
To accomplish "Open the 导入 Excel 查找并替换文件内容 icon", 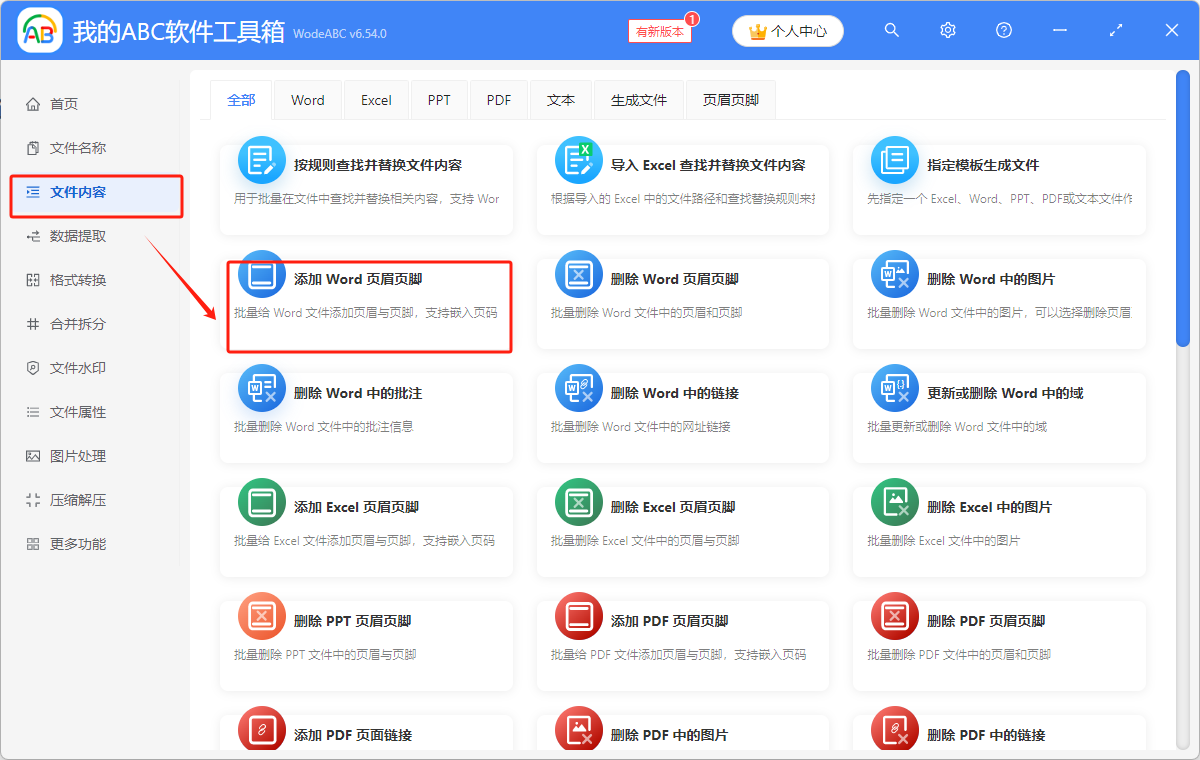I will click(579, 161).
